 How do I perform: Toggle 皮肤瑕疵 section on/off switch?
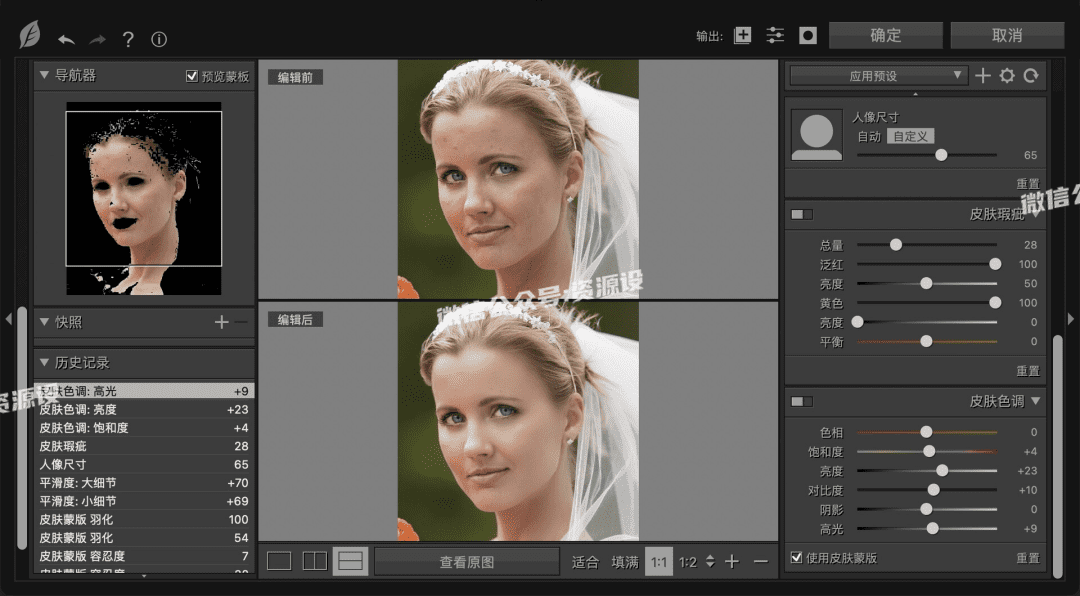pos(802,214)
